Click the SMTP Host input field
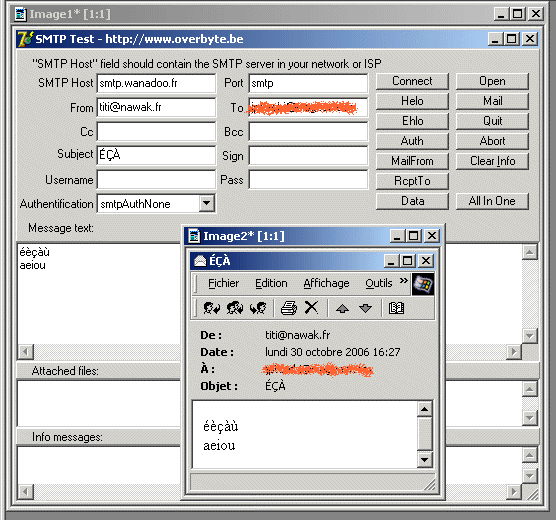The image size is (556, 520). pos(156,83)
